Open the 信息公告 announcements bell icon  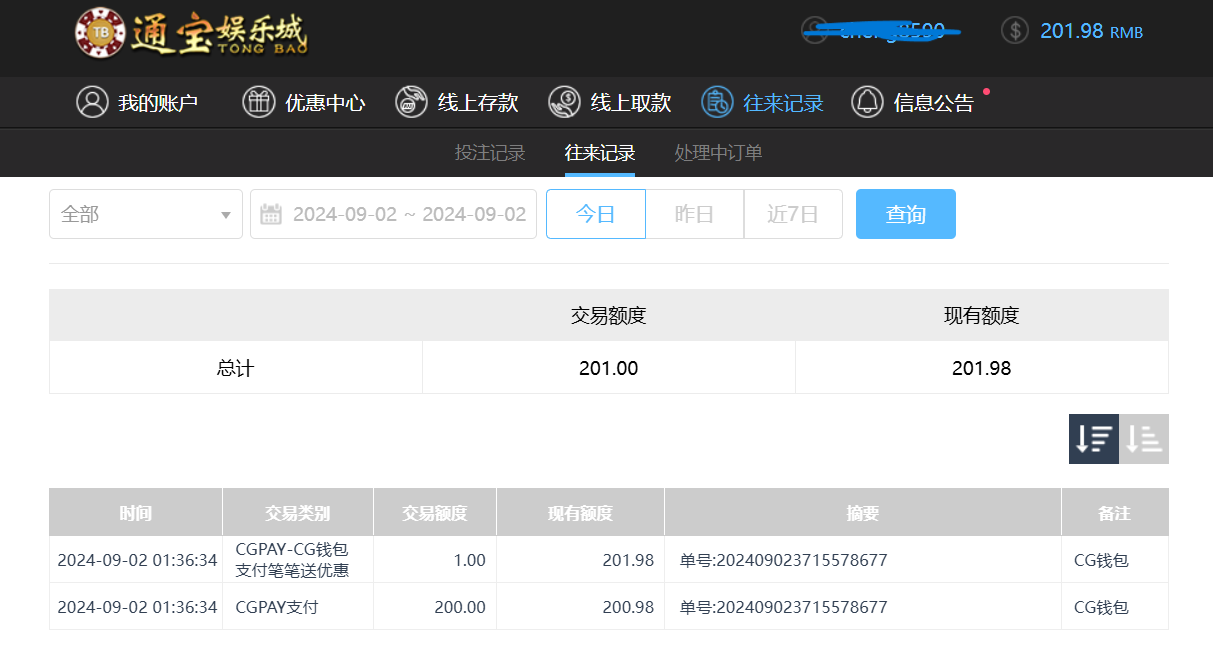coord(867,101)
